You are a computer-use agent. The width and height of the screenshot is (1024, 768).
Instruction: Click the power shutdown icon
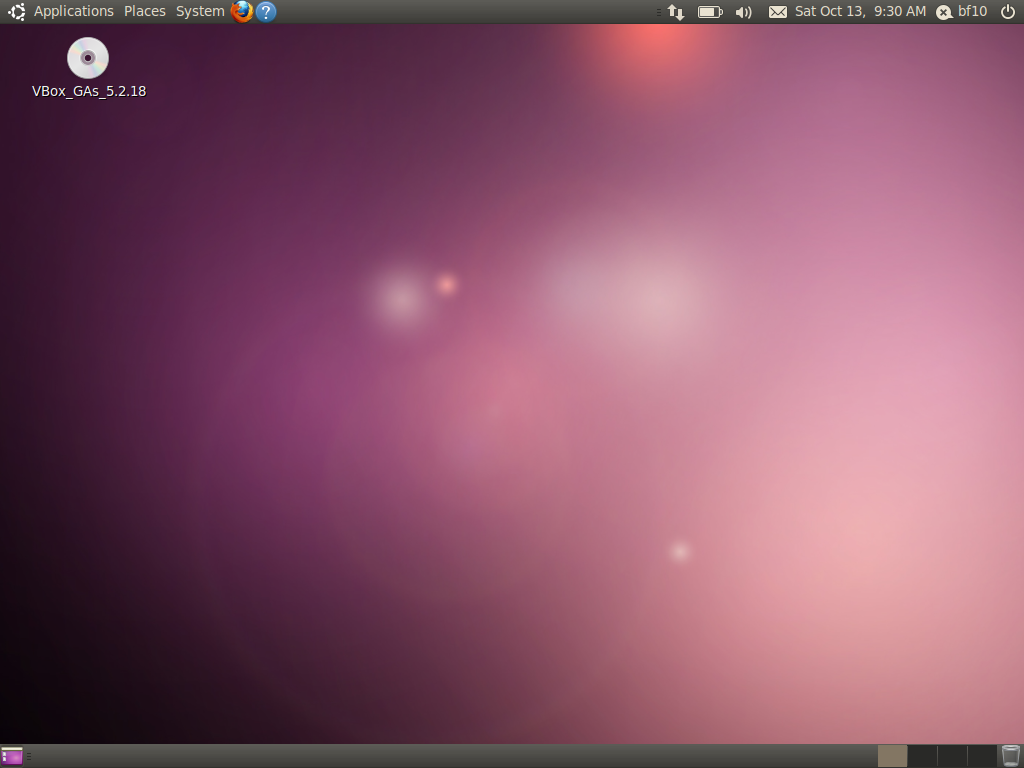click(1007, 12)
